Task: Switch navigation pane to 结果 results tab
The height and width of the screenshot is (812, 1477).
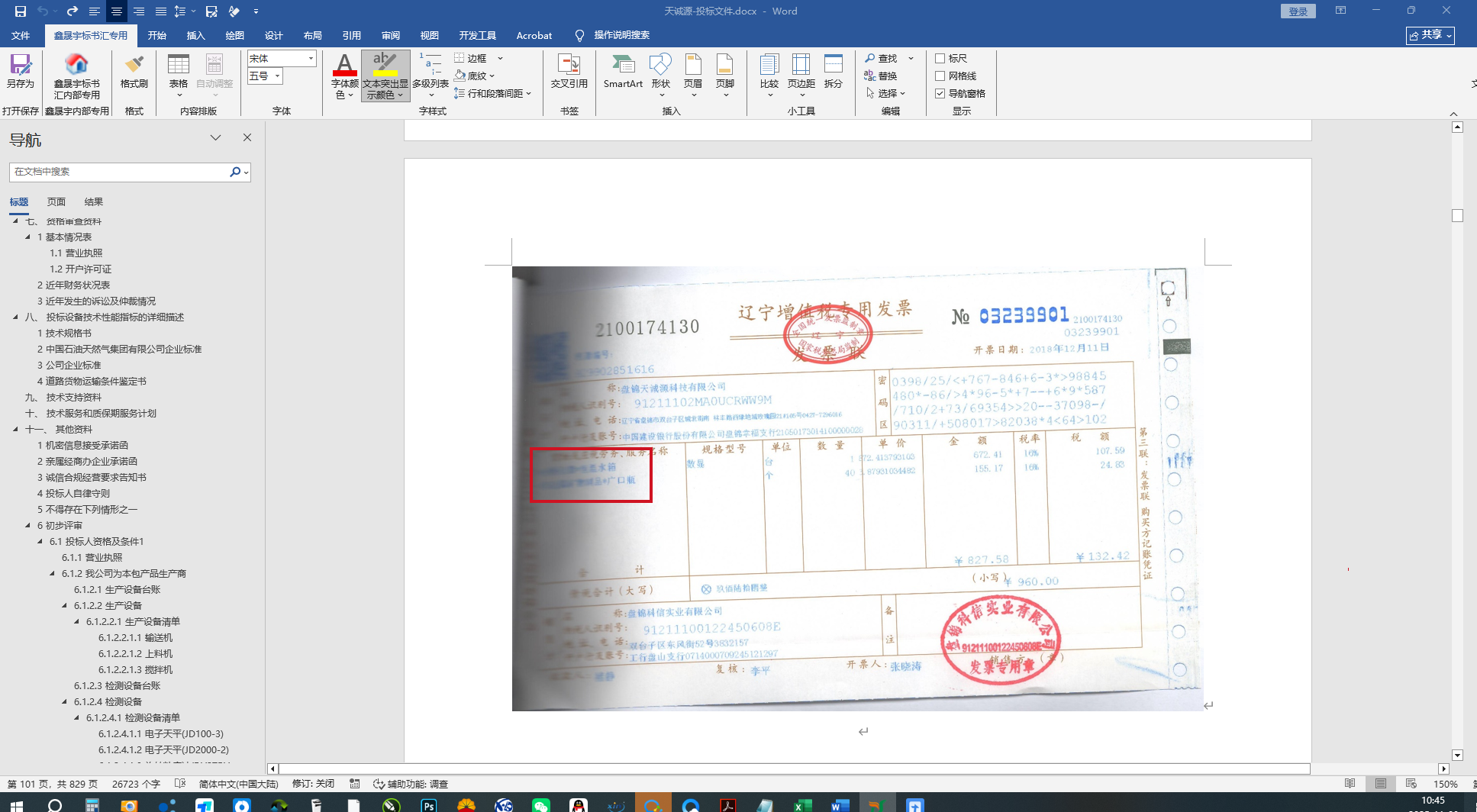Action: (x=94, y=202)
